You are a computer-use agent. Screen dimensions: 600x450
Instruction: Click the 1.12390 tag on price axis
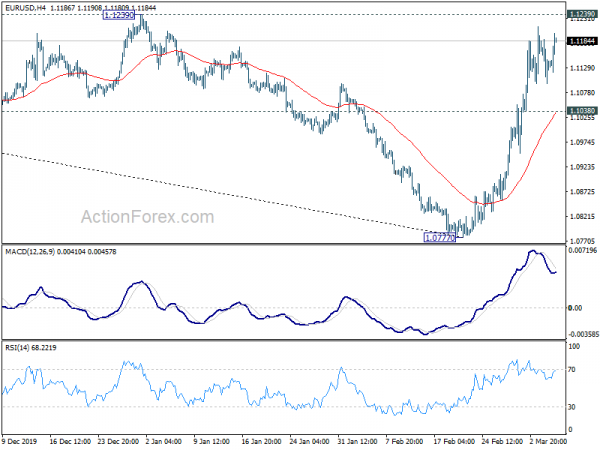[582, 14]
